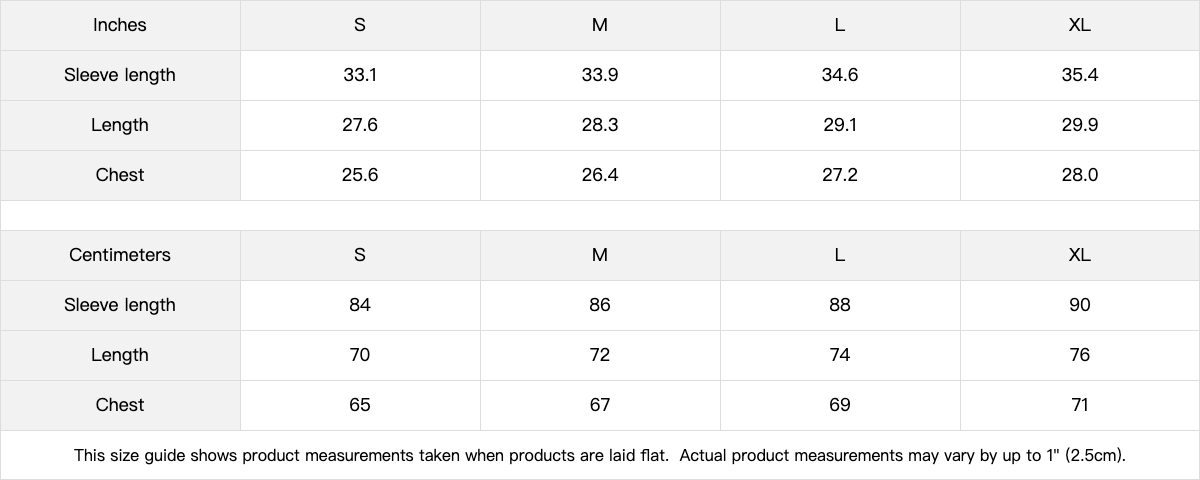
Task: Select the 69 chest cell
Action: [840, 405]
